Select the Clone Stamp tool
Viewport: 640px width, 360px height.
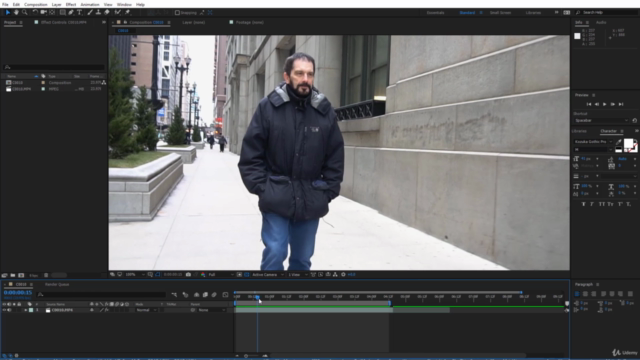(98, 13)
